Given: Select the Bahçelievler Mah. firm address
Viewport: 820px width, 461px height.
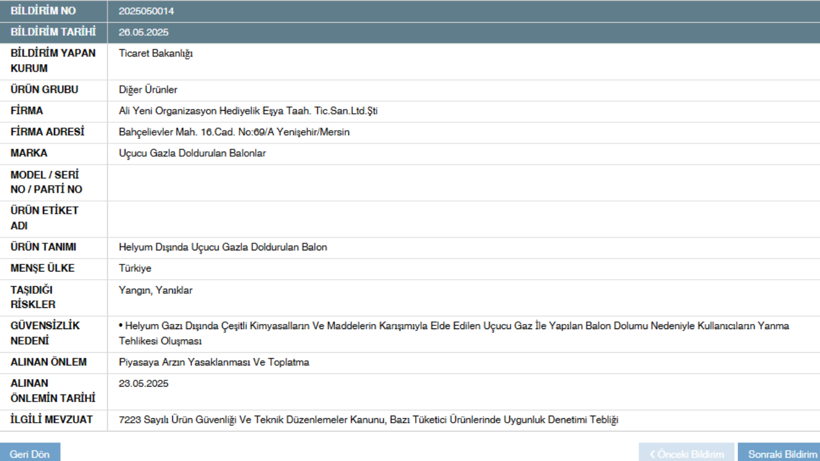Looking at the screenshot, I should (233, 132).
